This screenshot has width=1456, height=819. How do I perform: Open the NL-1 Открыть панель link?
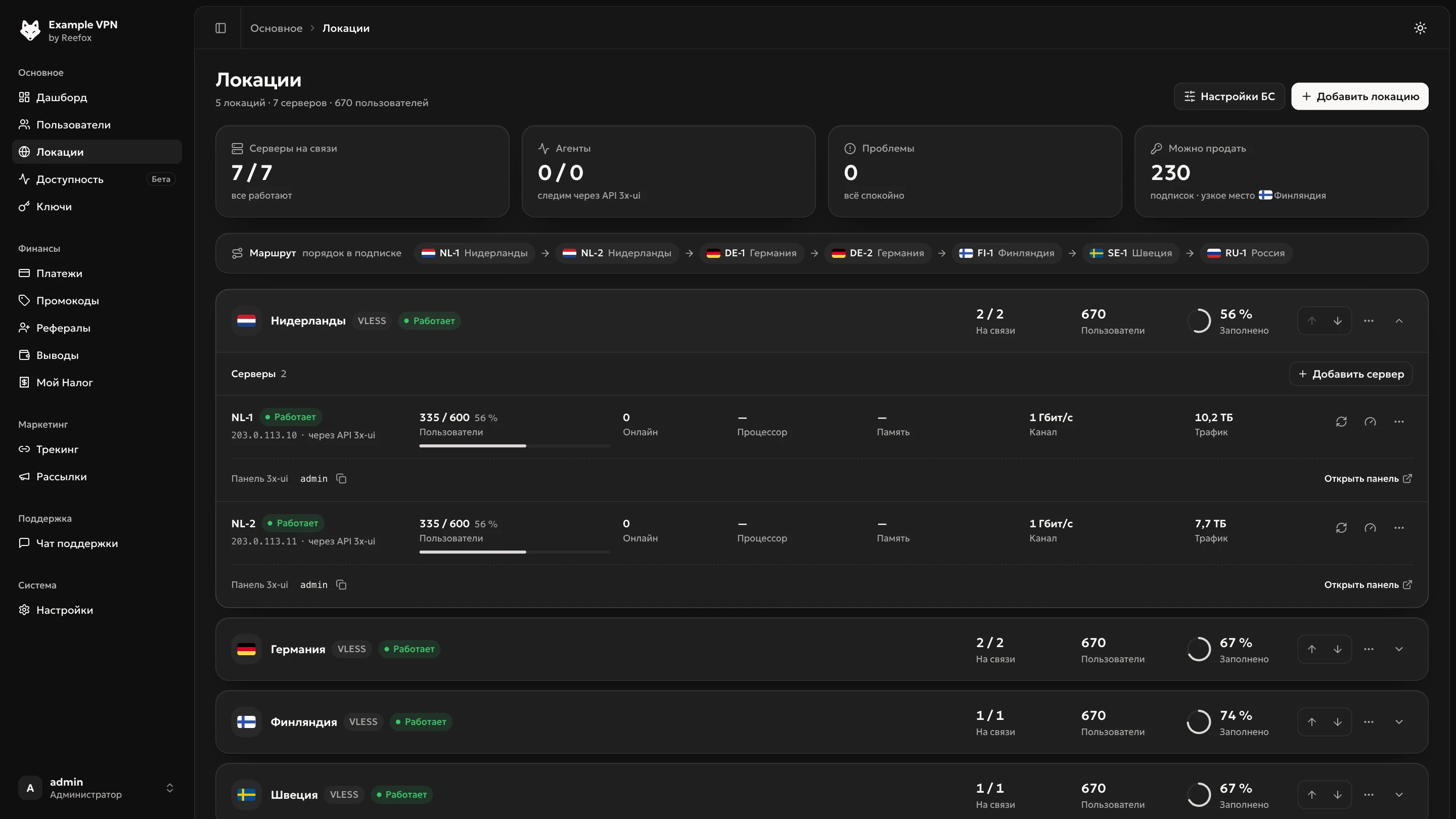point(1368,479)
